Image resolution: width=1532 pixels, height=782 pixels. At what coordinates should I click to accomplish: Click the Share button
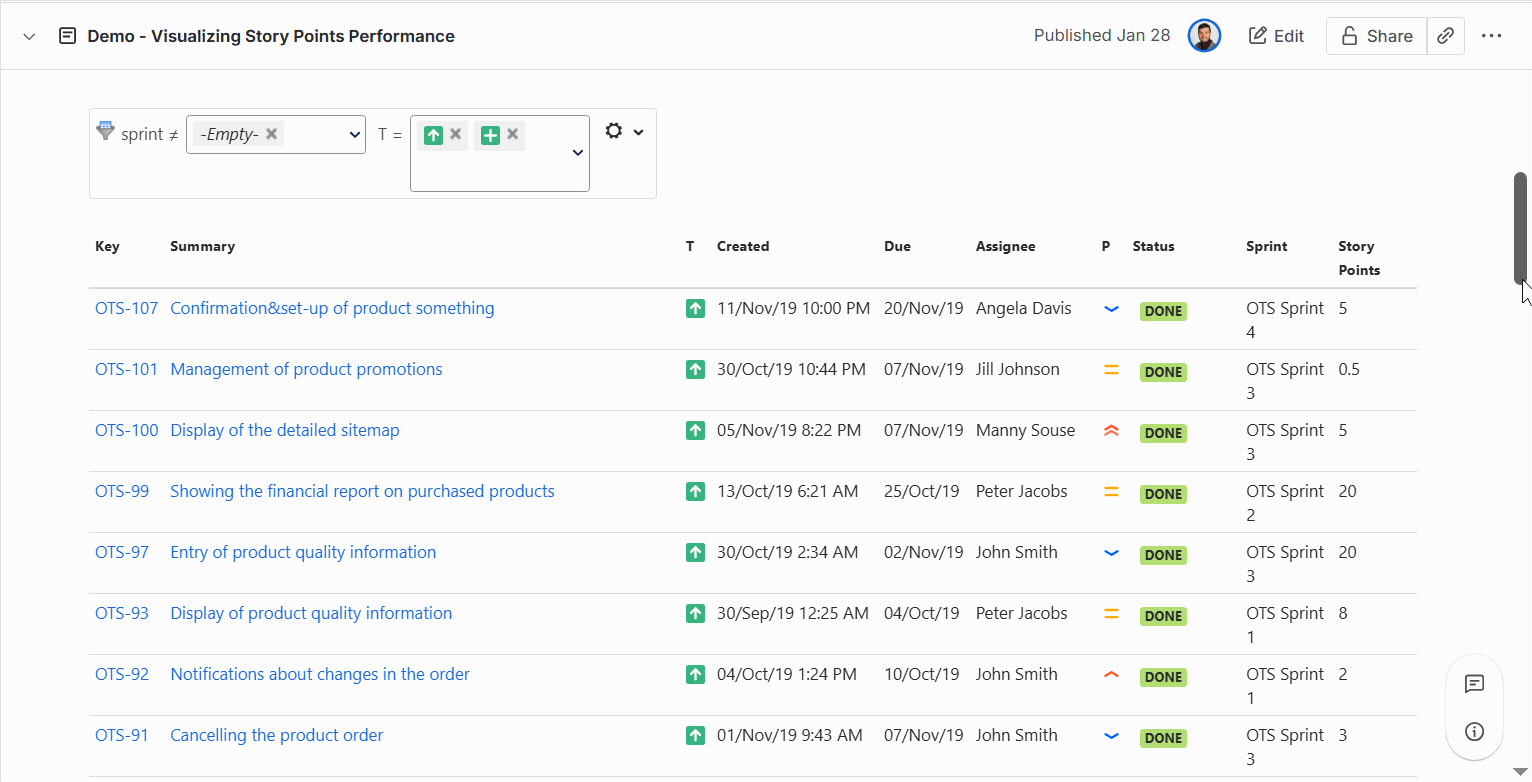(1376, 35)
